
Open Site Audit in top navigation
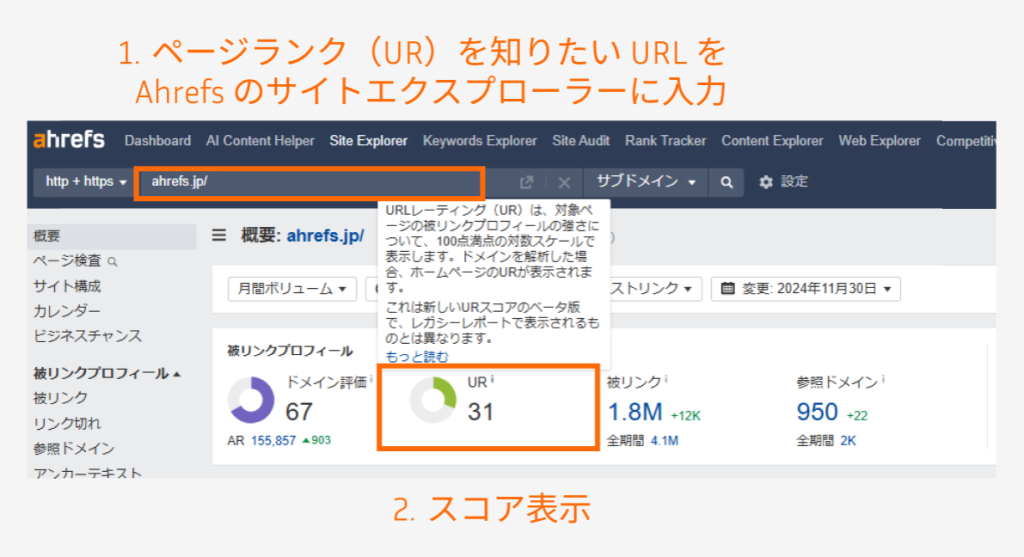click(581, 140)
